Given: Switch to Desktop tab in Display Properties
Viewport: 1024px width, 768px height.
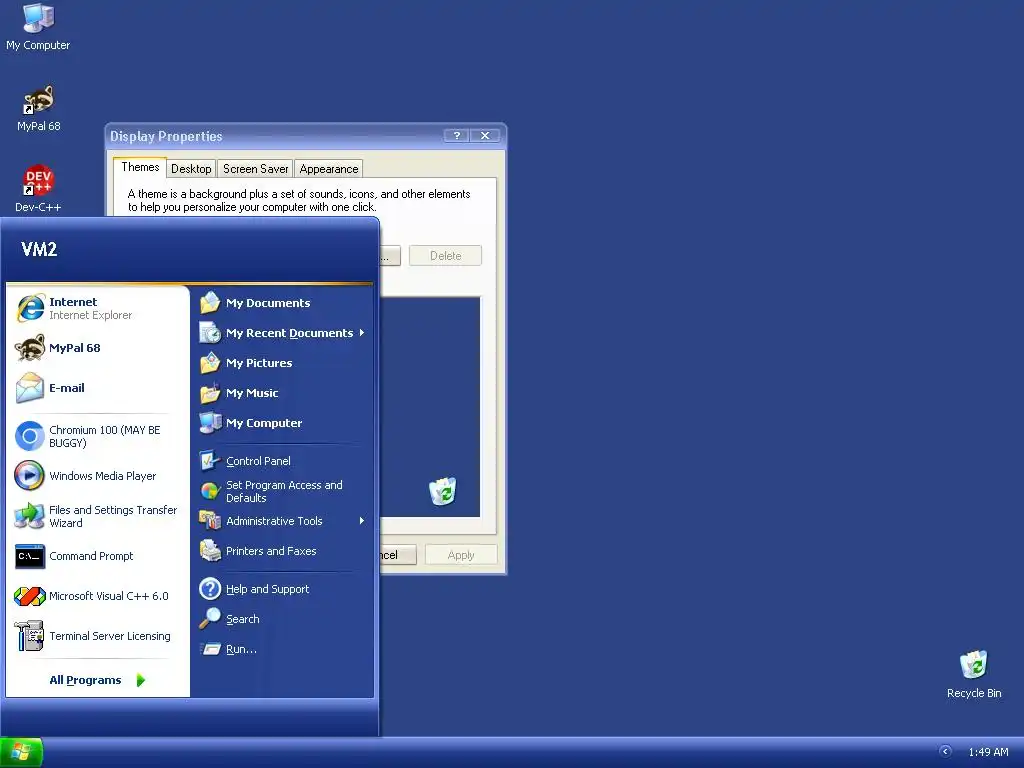Looking at the screenshot, I should 191,169.
